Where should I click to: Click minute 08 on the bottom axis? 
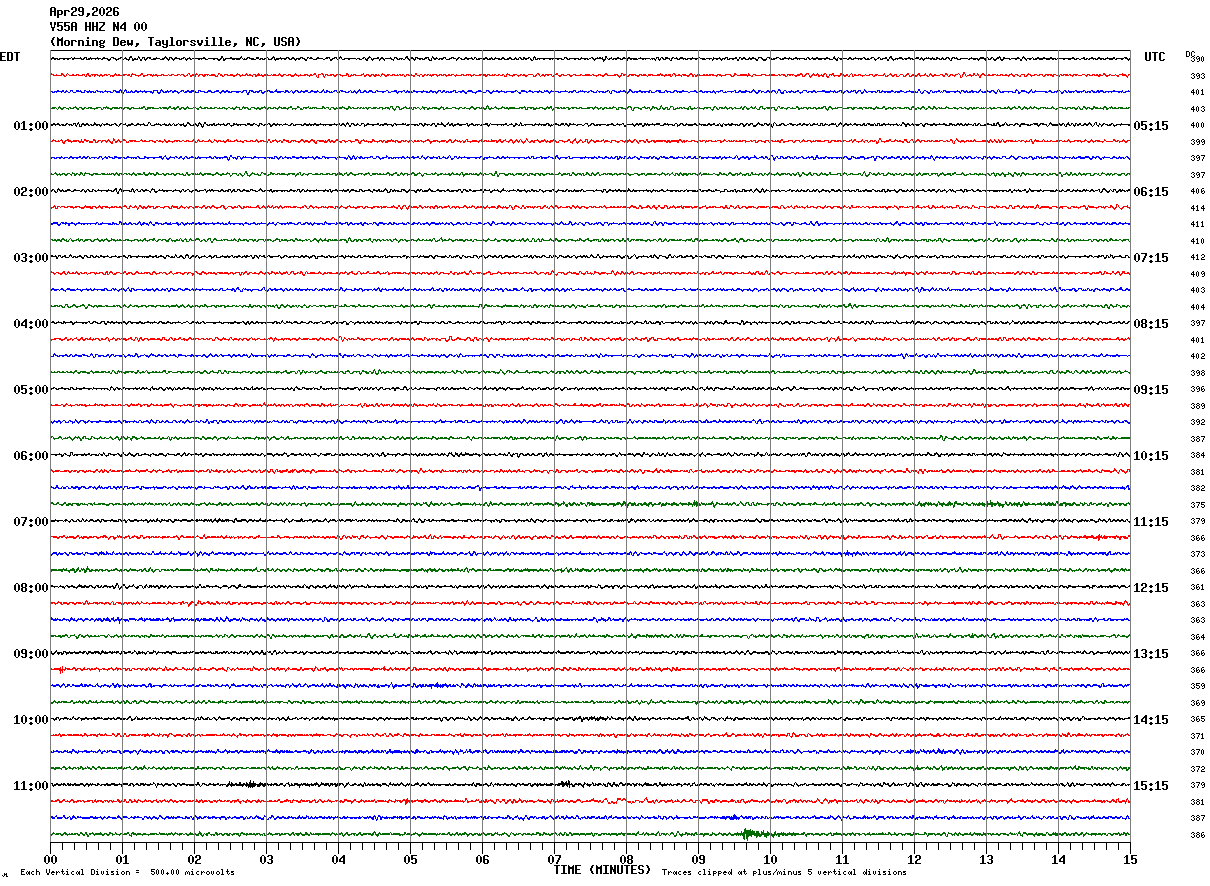pyautogui.click(x=626, y=859)
